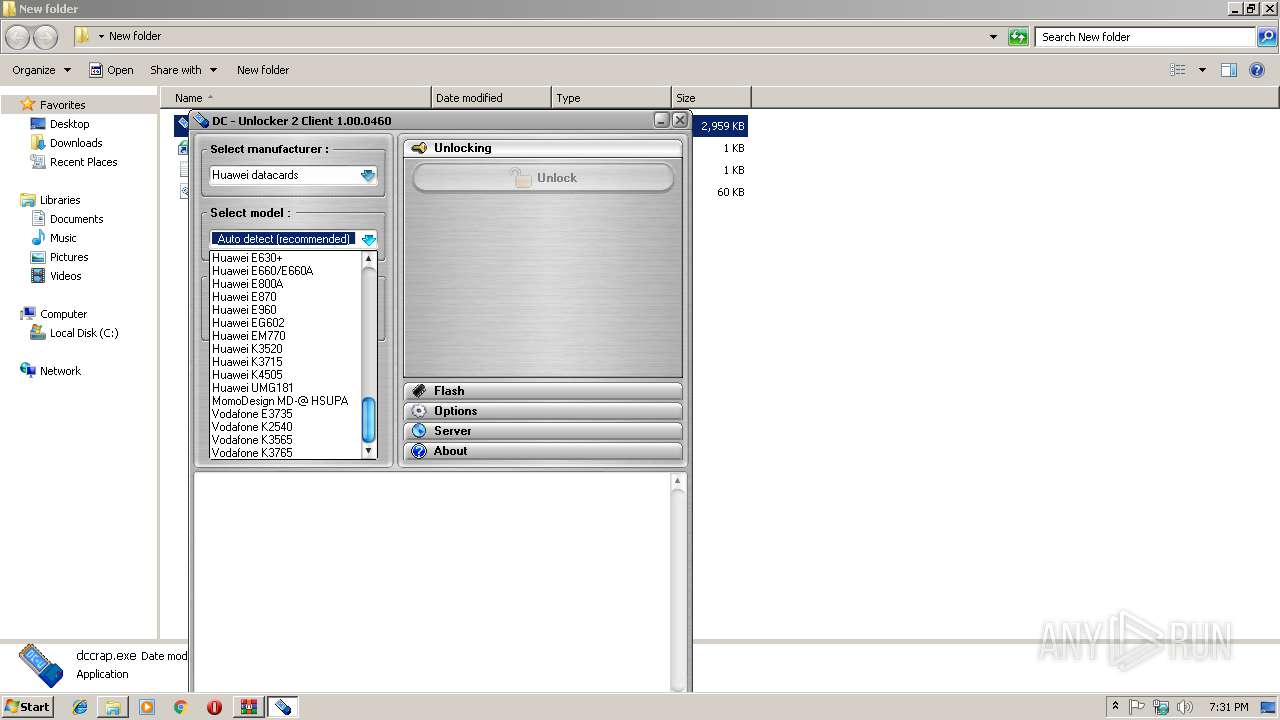Open Network in the navigation pane
The width and height of the screenshot is (1280, 720).
pyautogui.click(x=50, y=371)
